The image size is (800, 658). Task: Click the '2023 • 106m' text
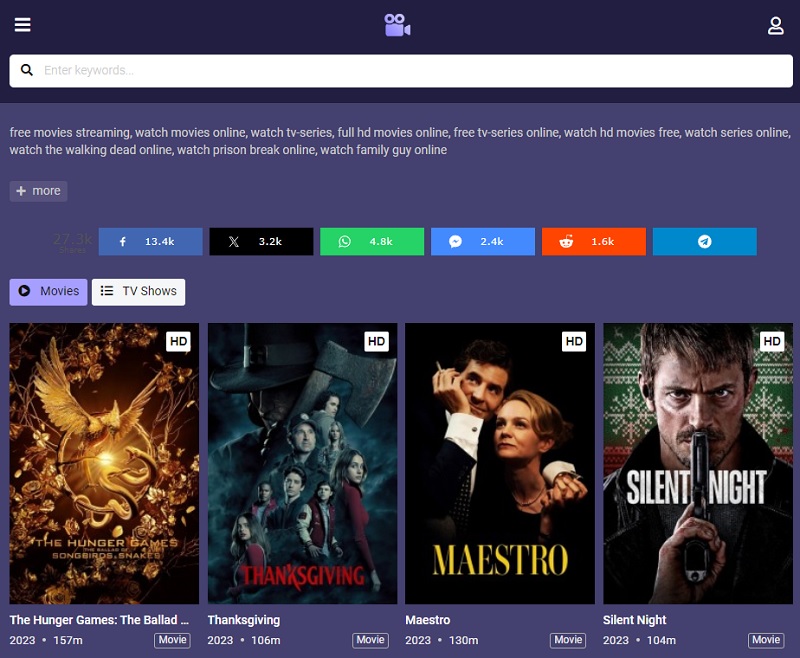click(244, 641)
